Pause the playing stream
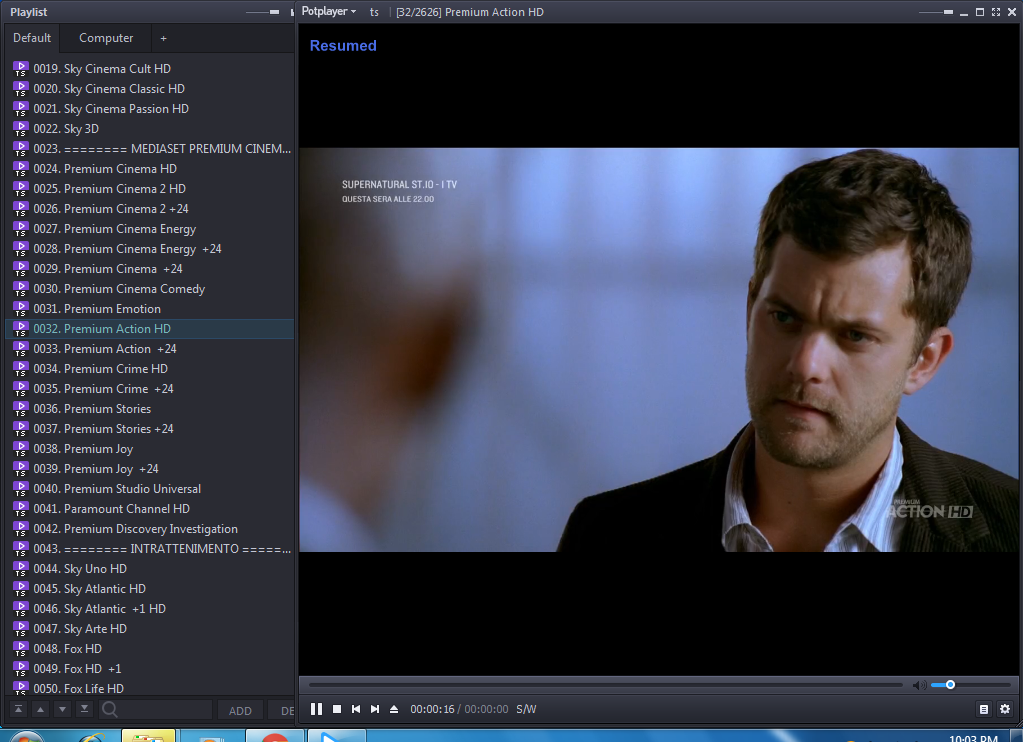 pyautogui.click(x=316, y=709)
